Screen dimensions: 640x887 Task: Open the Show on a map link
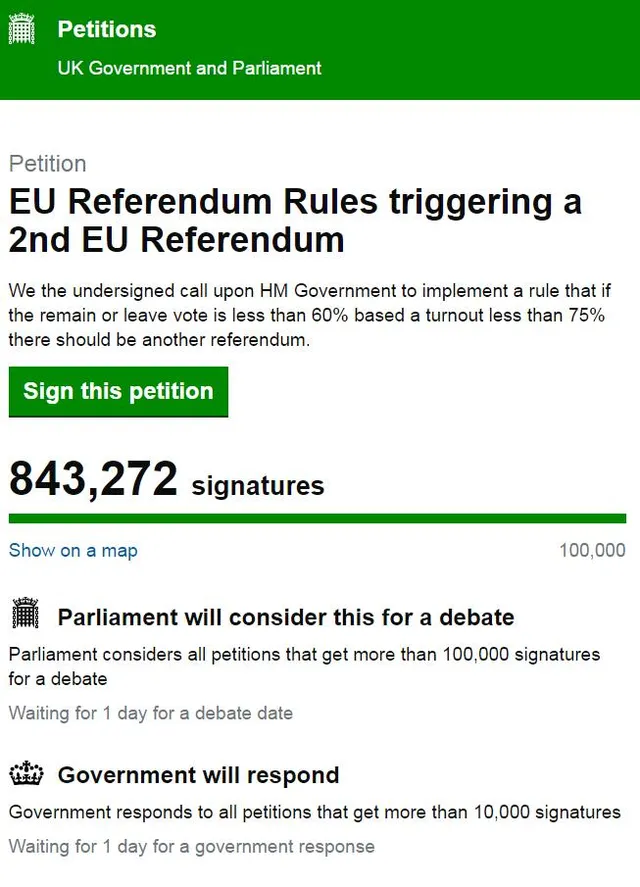pyautogui.click(x=73, y=550)
